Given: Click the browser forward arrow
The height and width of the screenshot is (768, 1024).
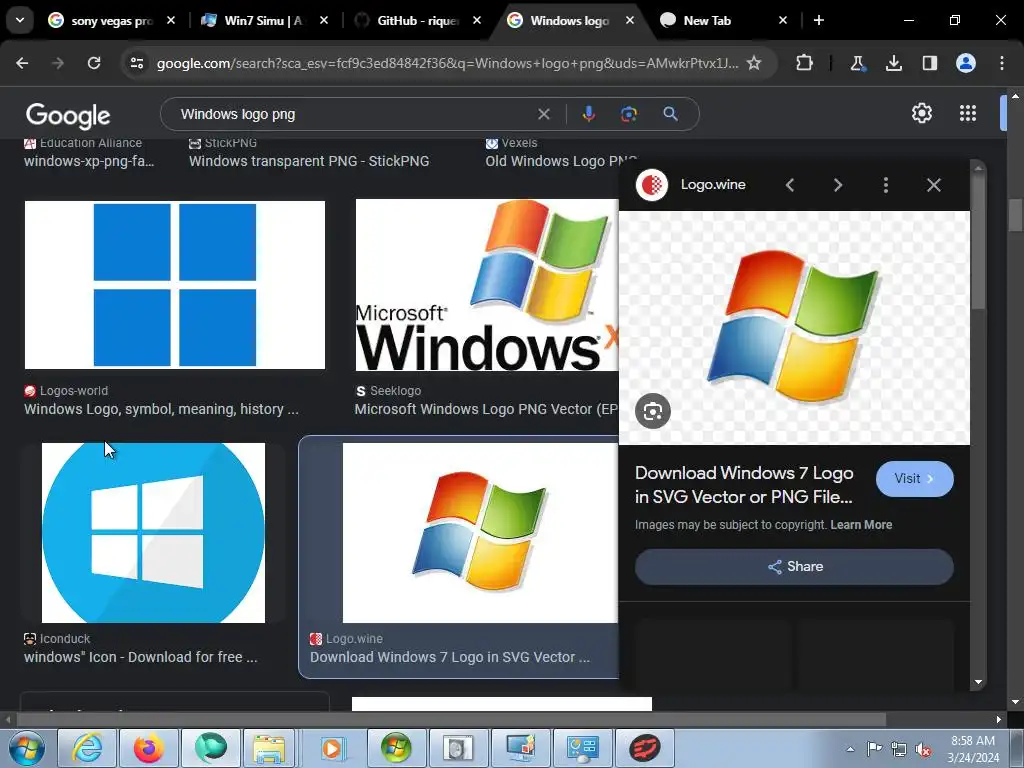Looking at the screenshot, I should click(58, 63).
